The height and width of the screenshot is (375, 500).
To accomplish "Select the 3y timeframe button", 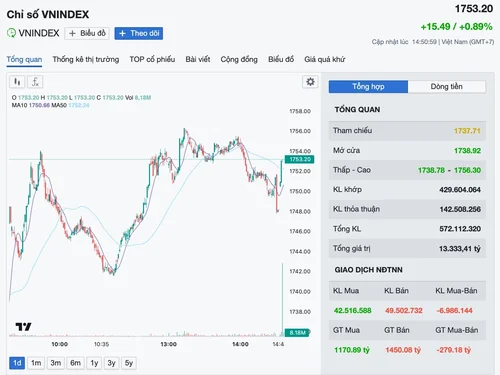I will point(111,363).
